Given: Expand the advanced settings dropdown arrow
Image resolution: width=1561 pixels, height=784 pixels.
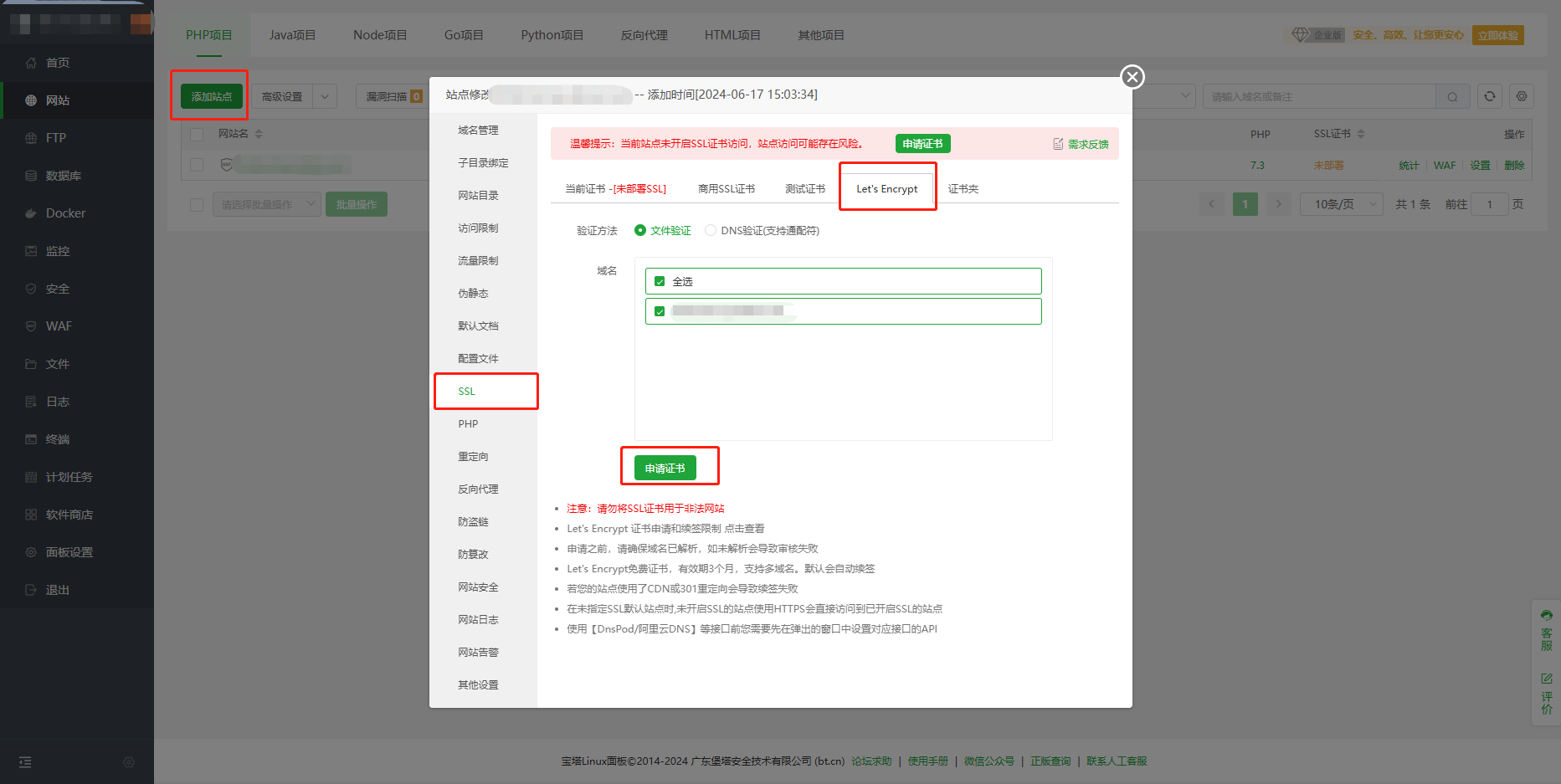Looking at the screenshot, I should pos(325,97).
